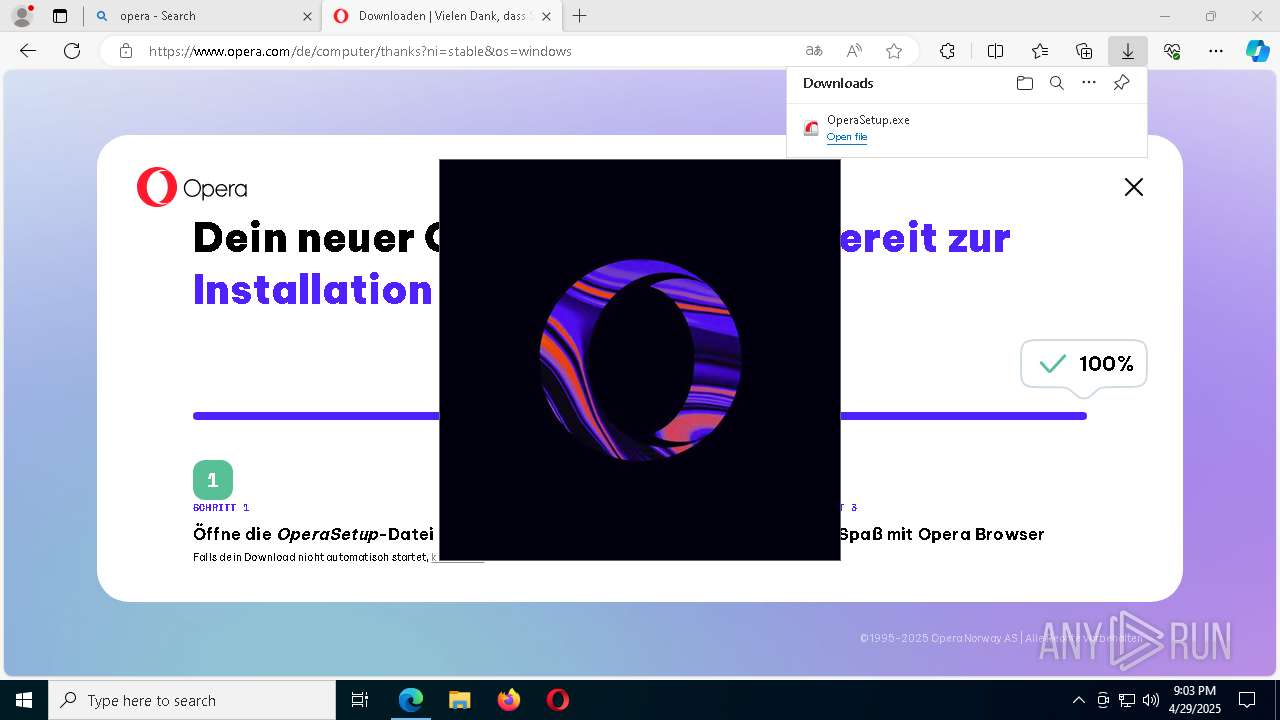Open the Edge profile avatar
1280x720 pixels.
click(x=22, y=16)
